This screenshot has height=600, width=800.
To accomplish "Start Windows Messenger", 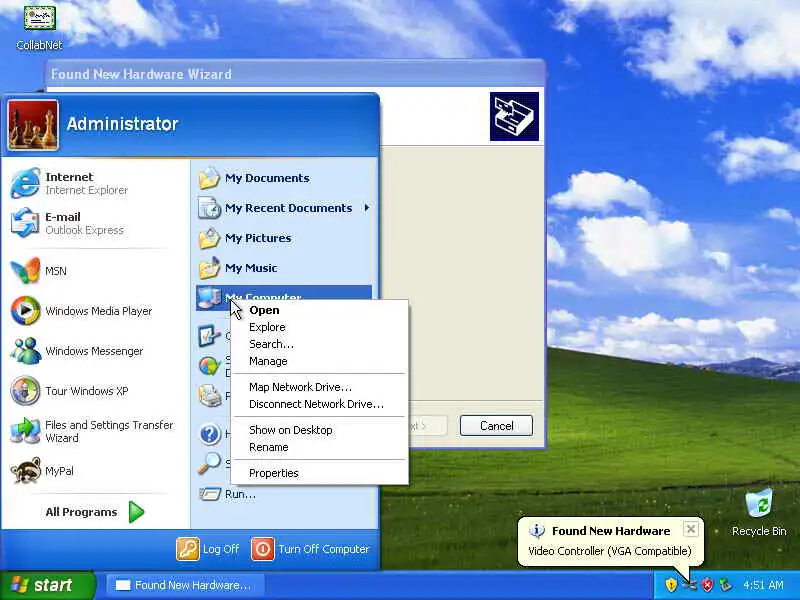I will pyautogui.click(x=94, y=351).
